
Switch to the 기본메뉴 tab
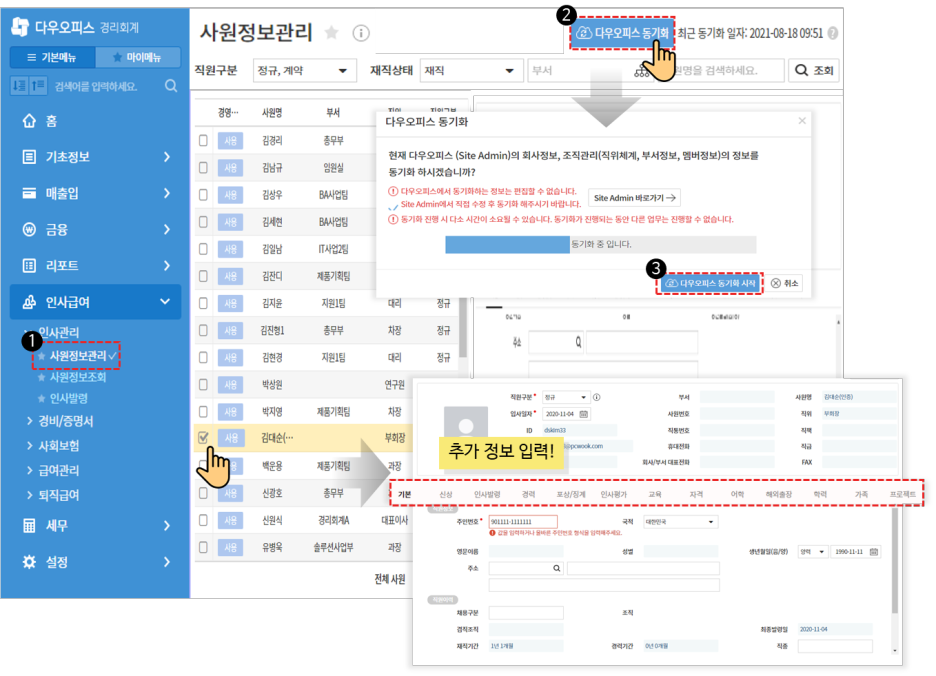(x=52, y=57)
